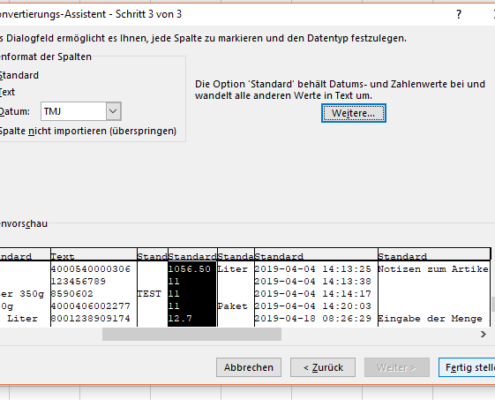
Task: Select the Liter/Paket units column
Action: [x=236, y=287]
